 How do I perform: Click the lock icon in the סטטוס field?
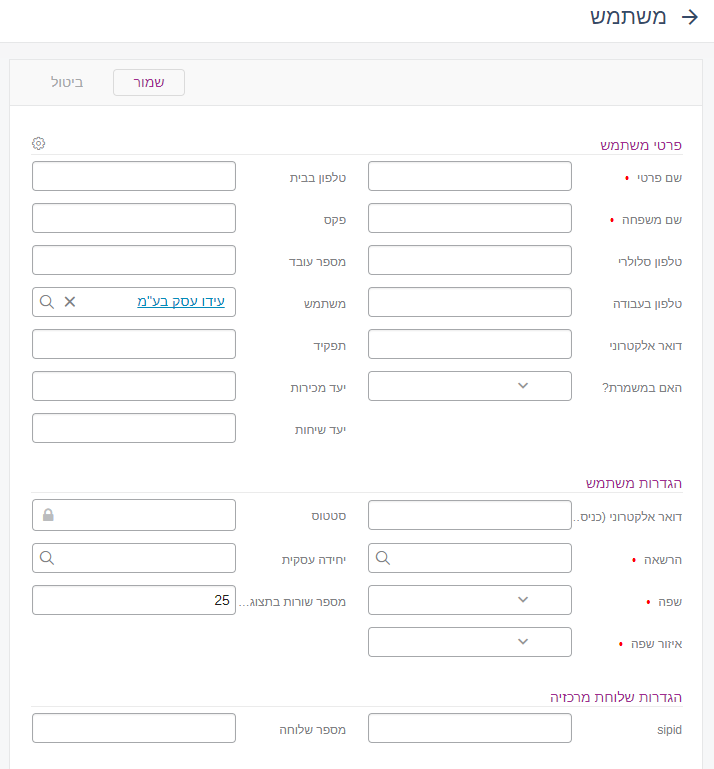[x=47, y=515]
